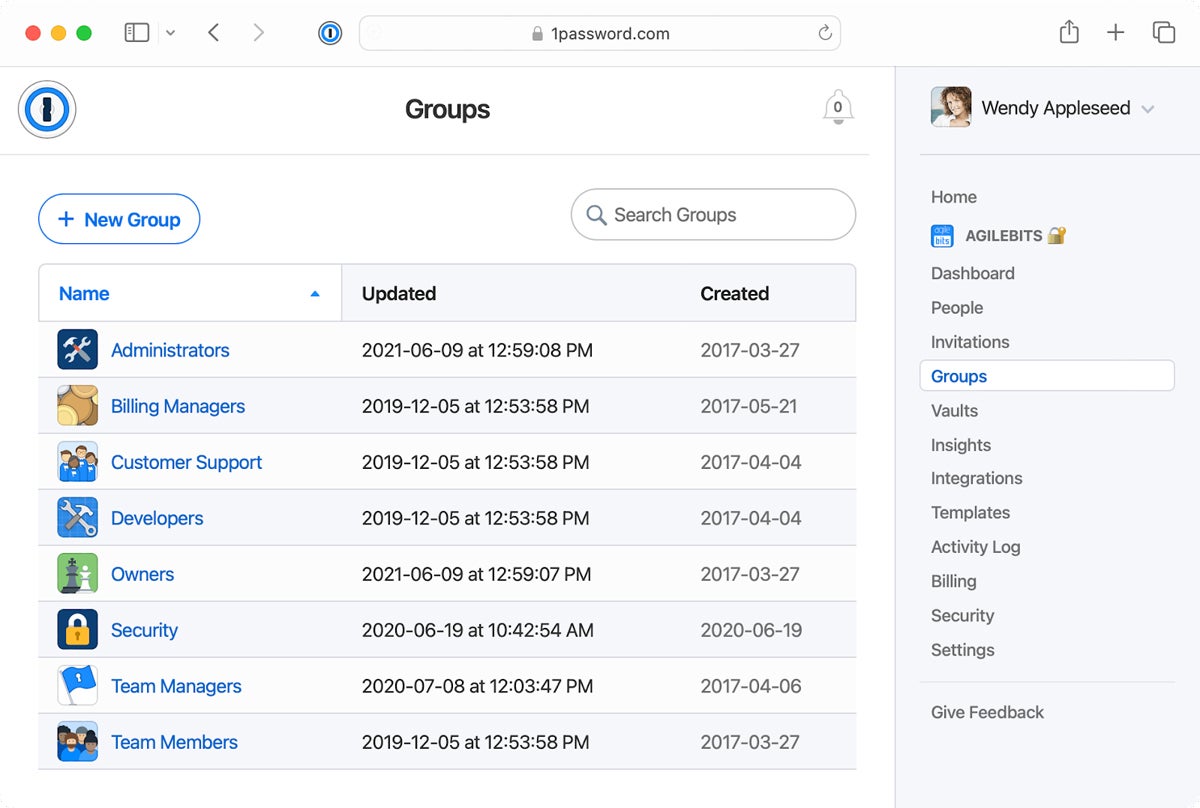Click the Safari share icon
1200x808 pixels.
[x=1069, y=33]
